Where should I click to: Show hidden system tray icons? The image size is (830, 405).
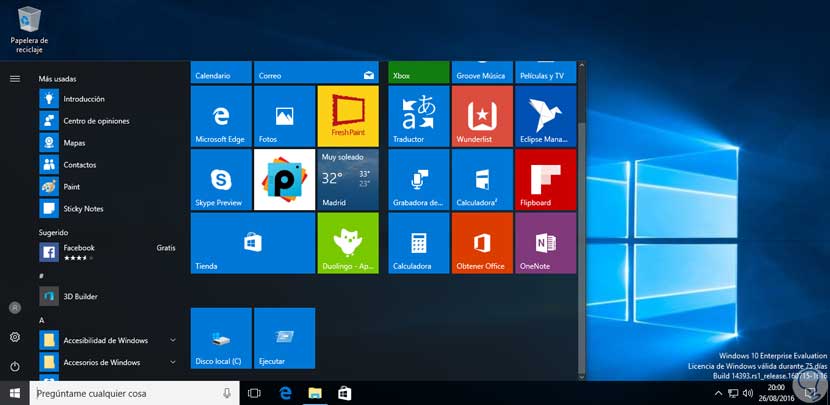(718, 393)
